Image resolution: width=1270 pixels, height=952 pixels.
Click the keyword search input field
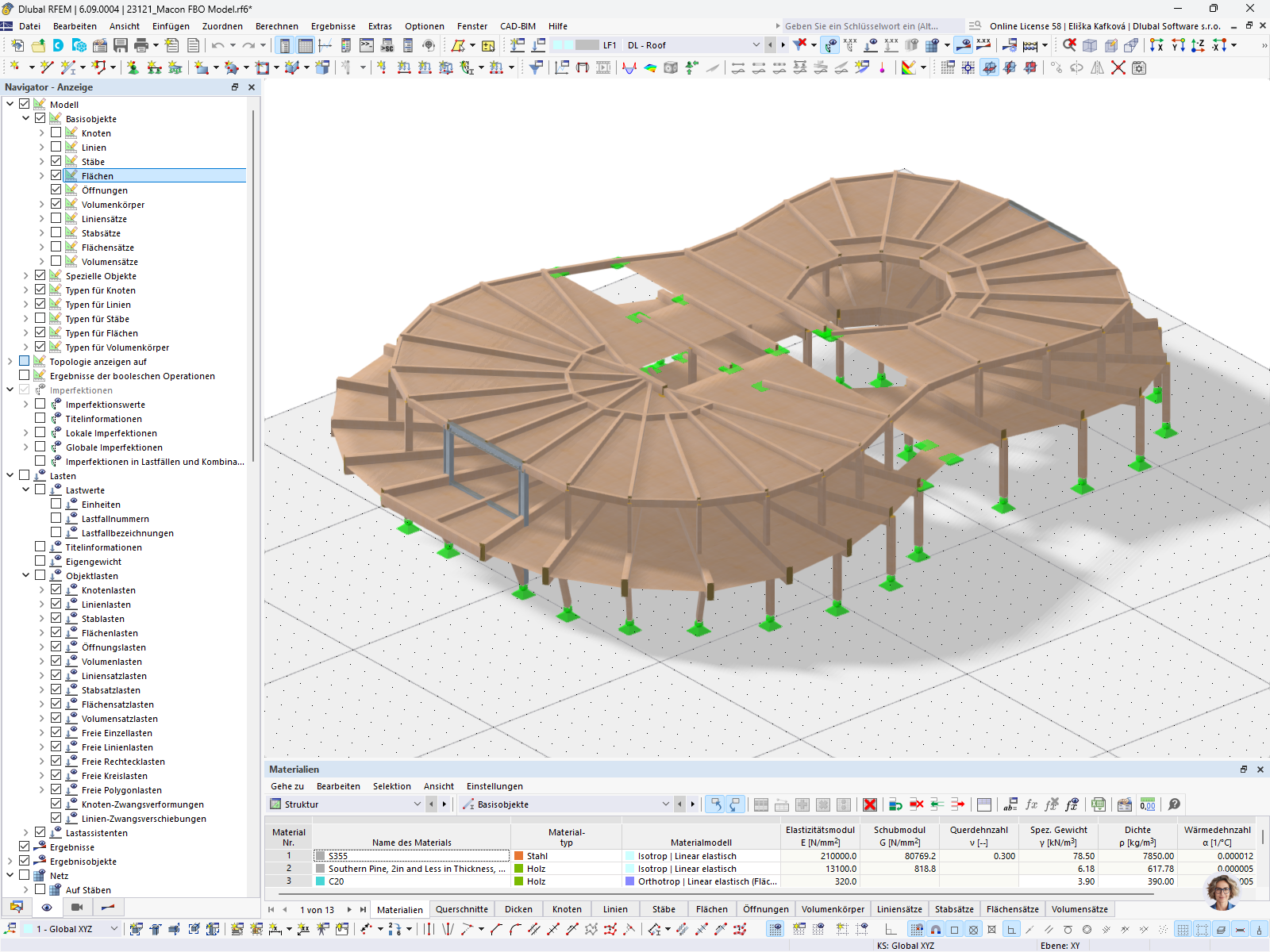[865, 25]
